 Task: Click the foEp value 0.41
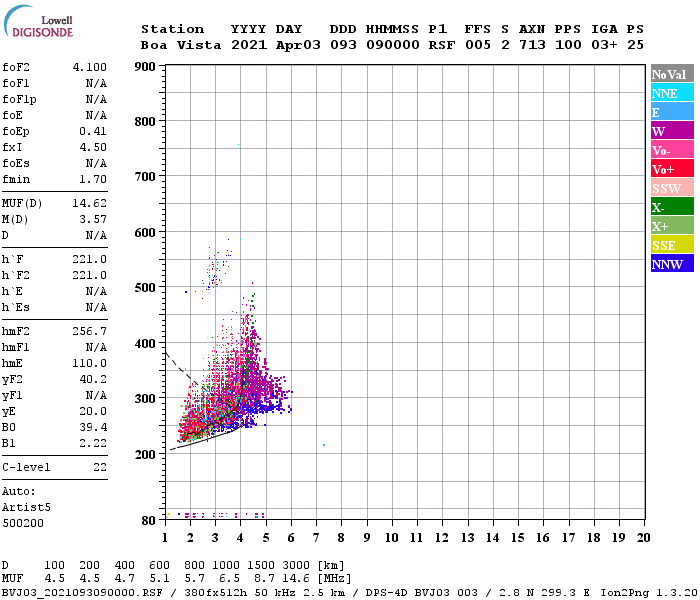point(93,131)
